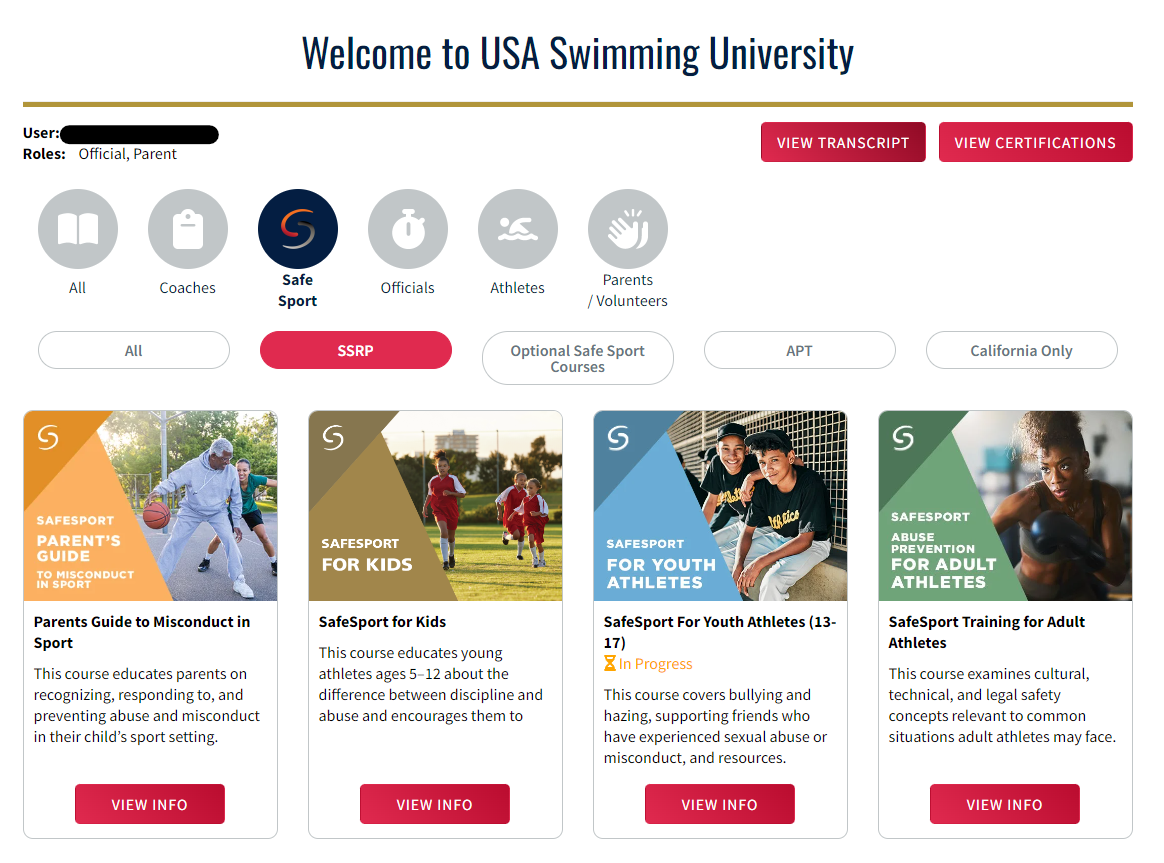Open the View Transcript button
1164x863 pixels.
[843, 142]
